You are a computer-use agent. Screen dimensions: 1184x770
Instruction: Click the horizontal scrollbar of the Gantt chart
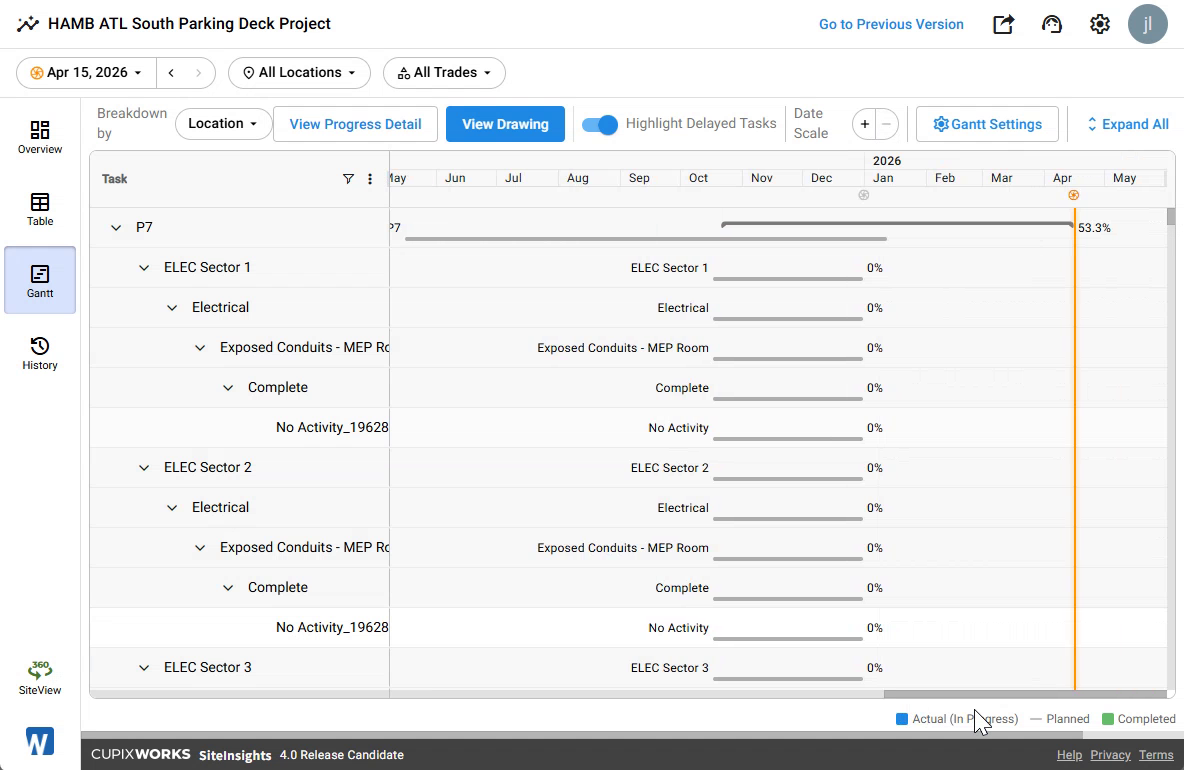click(x=1025, y=694)
